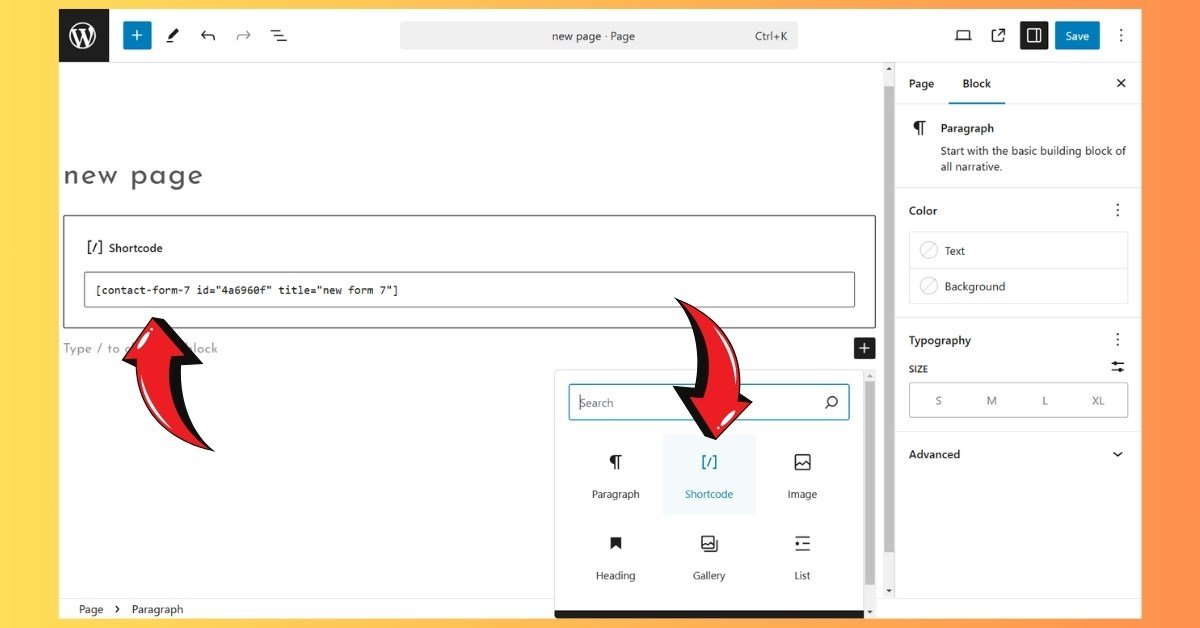Open the block inserter plus button in toolbar
The image size is (1200, 628).
click(x=137, y=35)
